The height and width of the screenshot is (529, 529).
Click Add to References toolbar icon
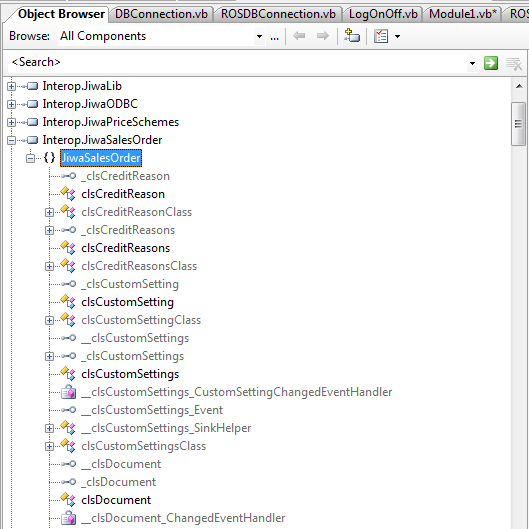352,36
